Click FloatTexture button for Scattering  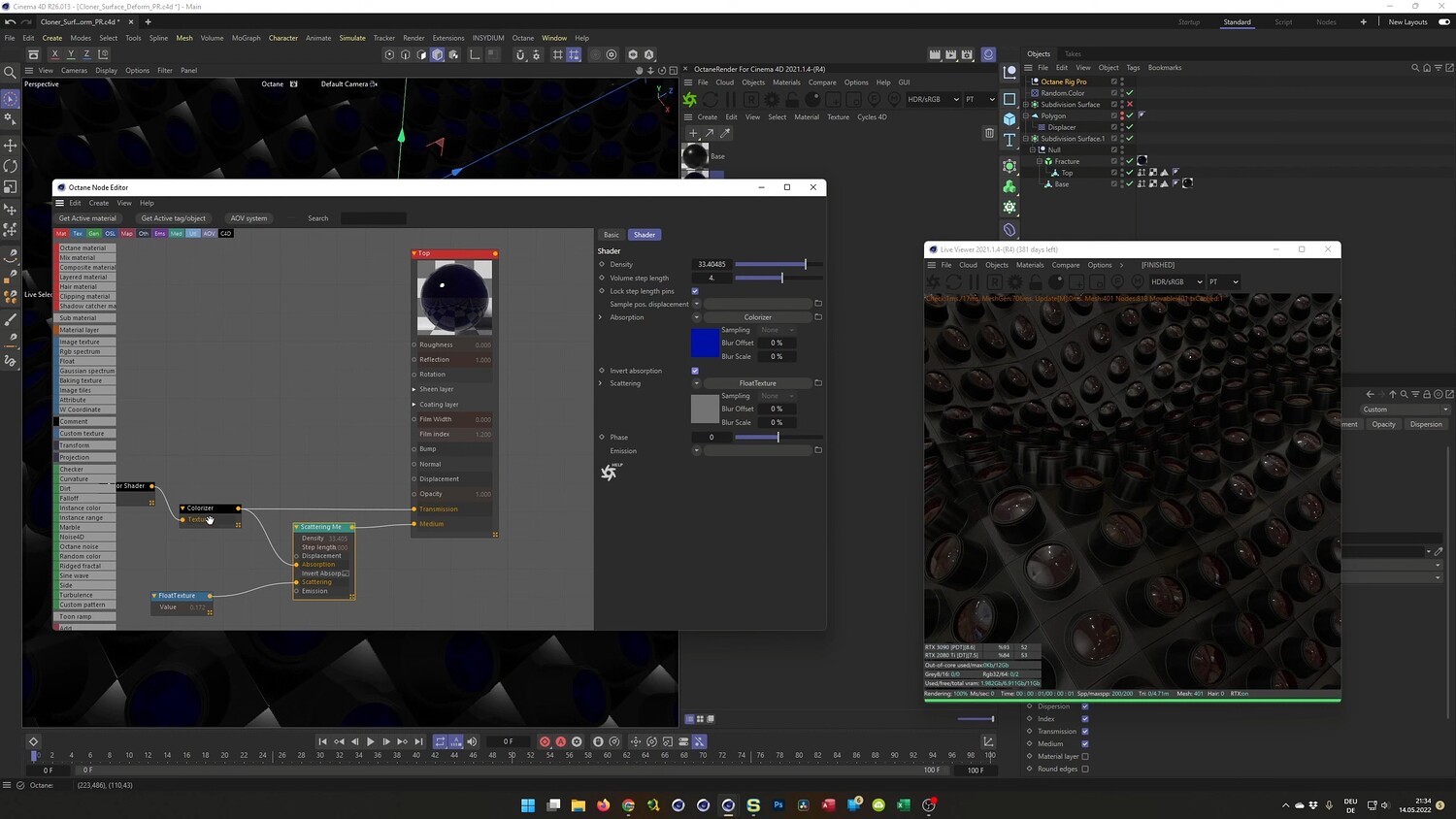pos(758,383)
